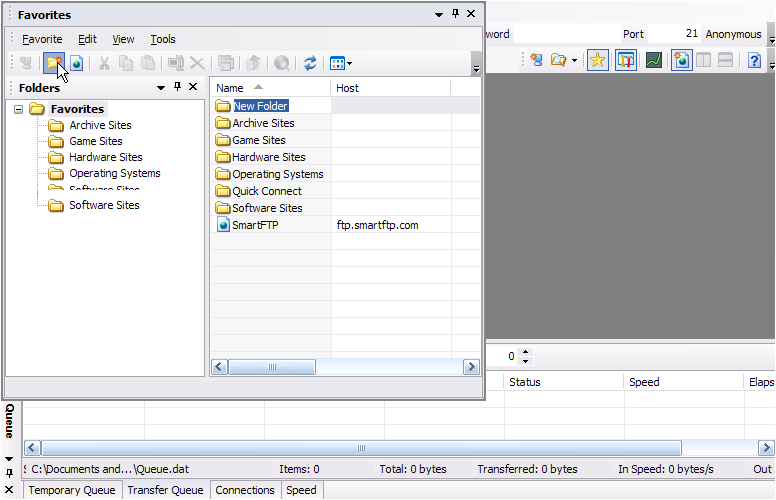Sort by the Host column header
This screenshot has height=500, width=776.
pos(390,88)
